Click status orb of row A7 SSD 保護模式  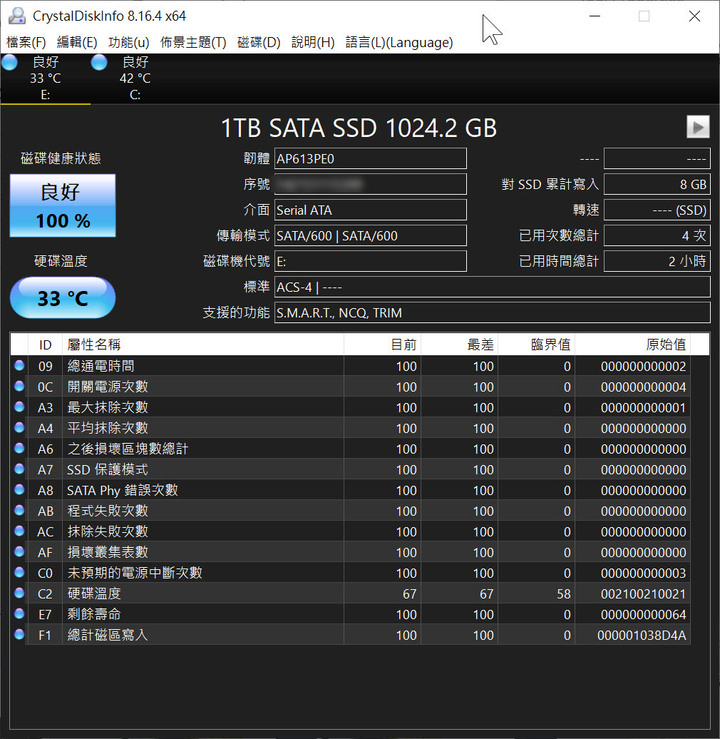(19, 469)
